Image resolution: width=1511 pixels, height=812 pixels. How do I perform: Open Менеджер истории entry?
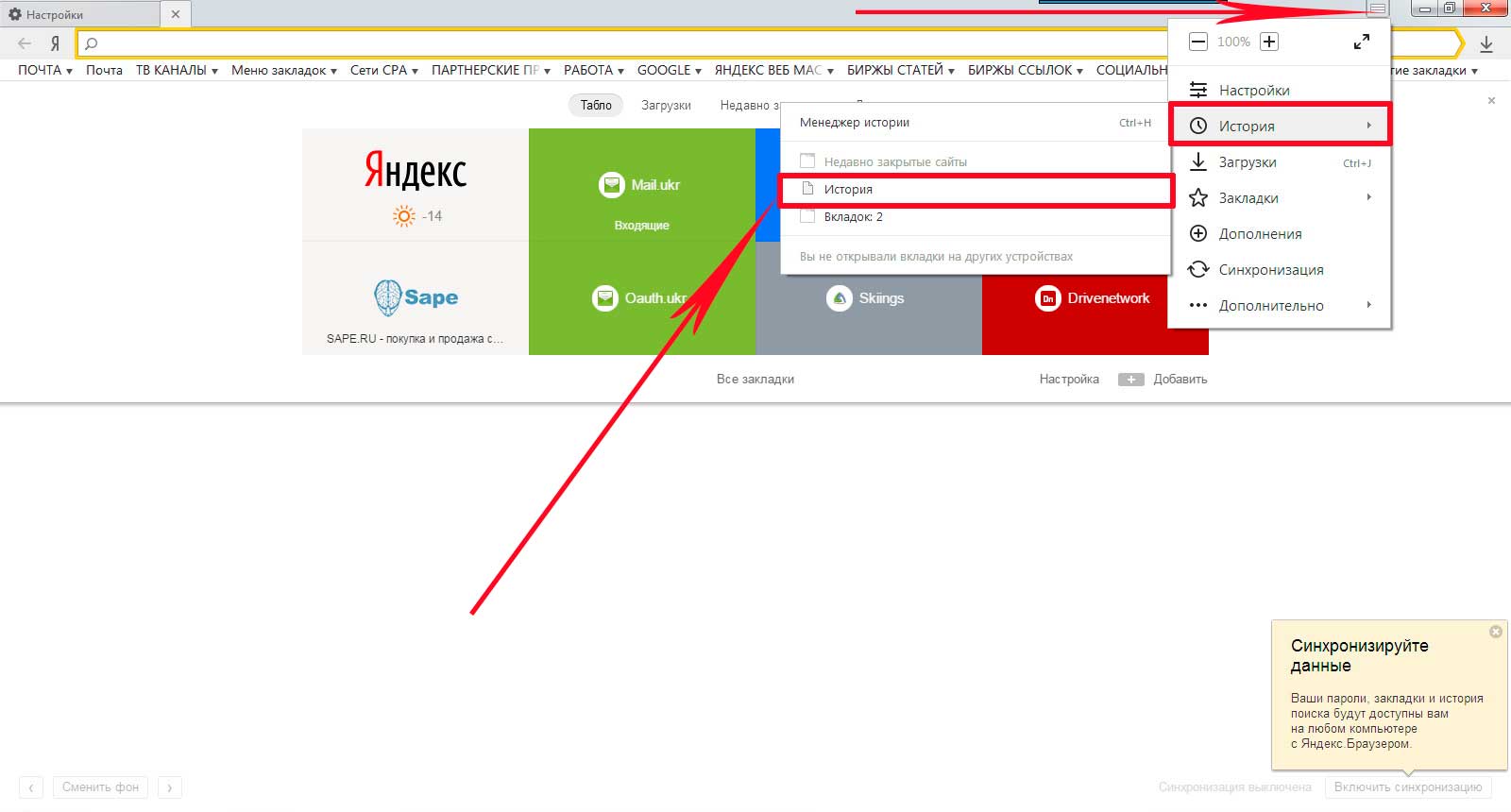(x=976, y=122)
